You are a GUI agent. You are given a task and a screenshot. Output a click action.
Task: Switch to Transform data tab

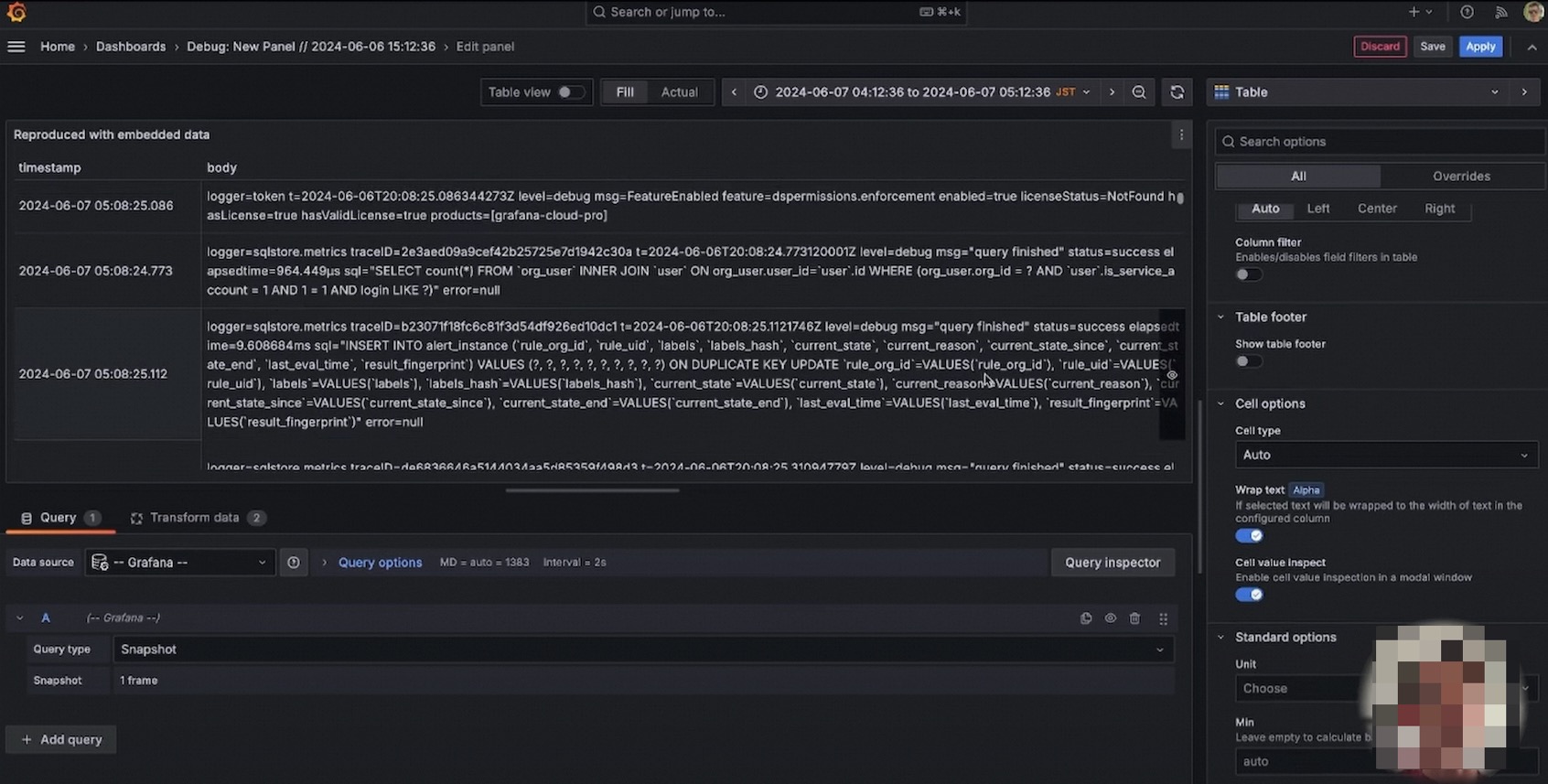198,518
